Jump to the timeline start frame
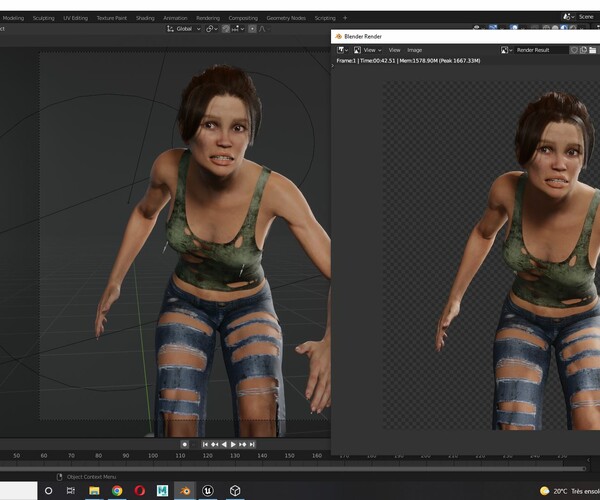 [205, 445]
